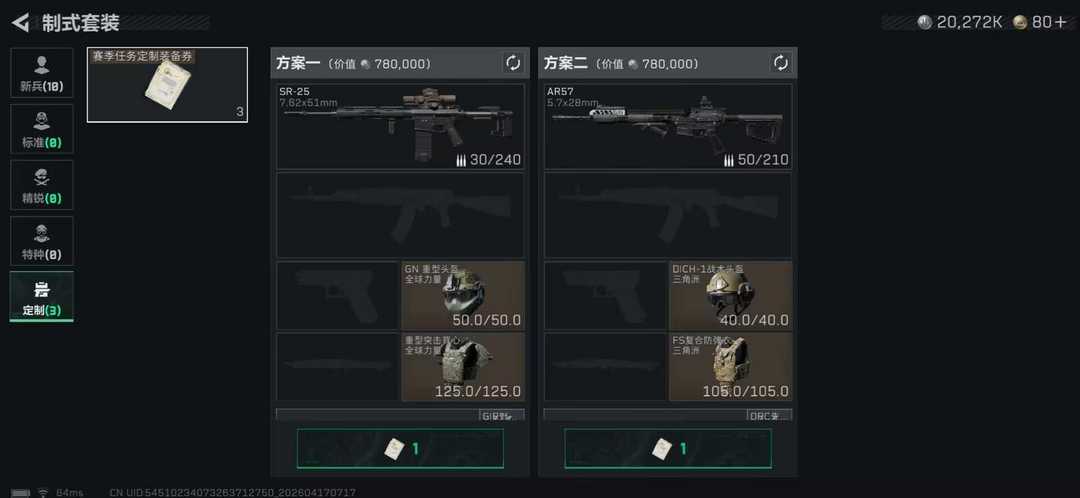Click the 20,272K currency balance
This screenshot has height=498, width=1080.
[x=961, y=23]
